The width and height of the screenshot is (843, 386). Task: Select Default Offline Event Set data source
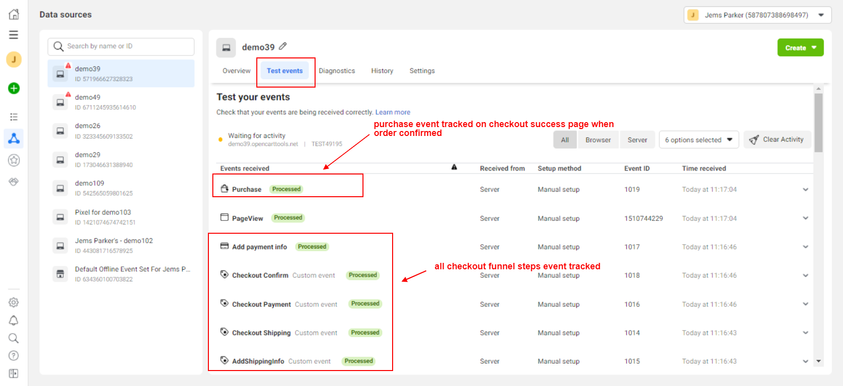[121, 274]
